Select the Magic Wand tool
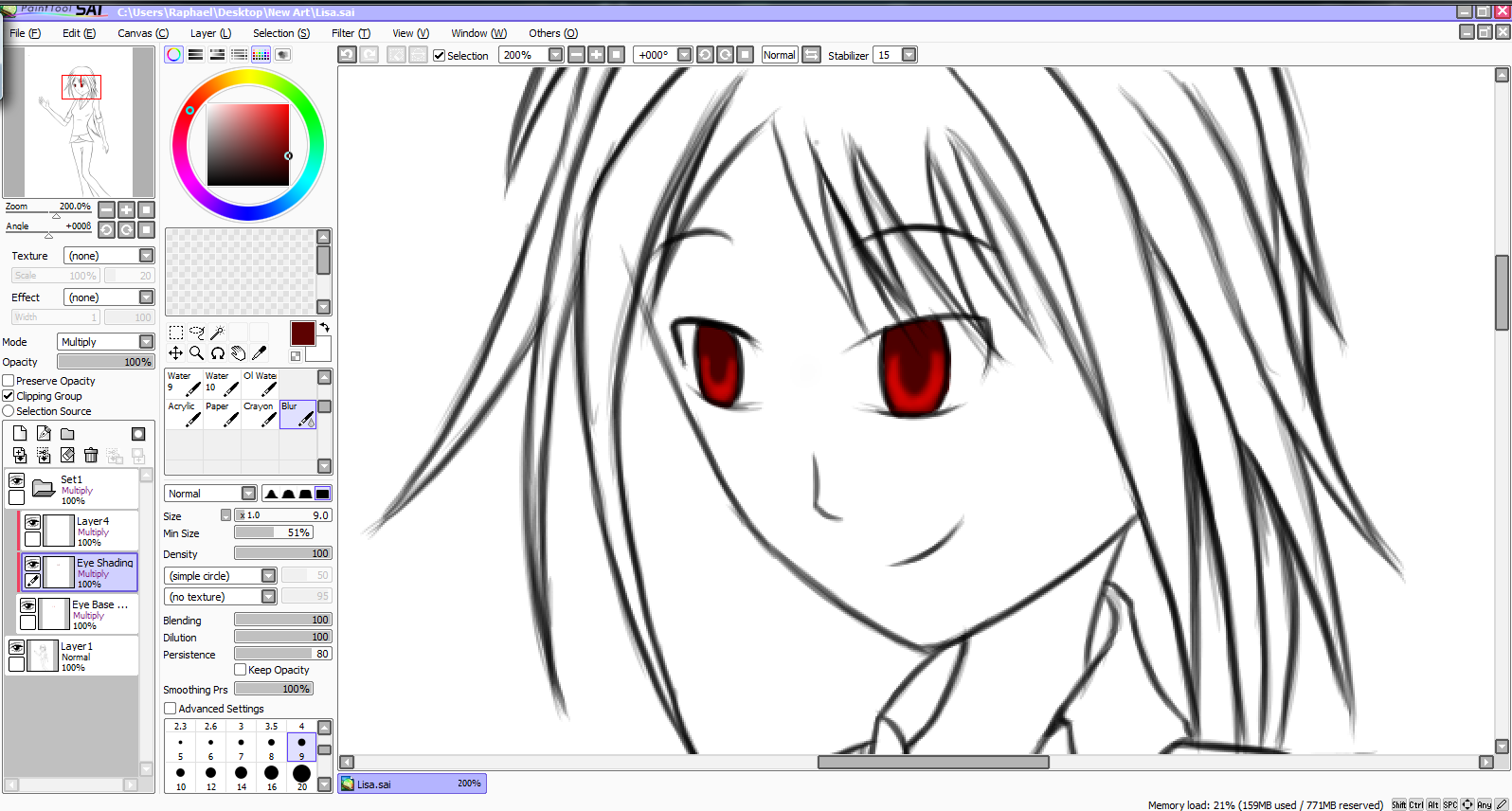 click(x=218, y=333)
